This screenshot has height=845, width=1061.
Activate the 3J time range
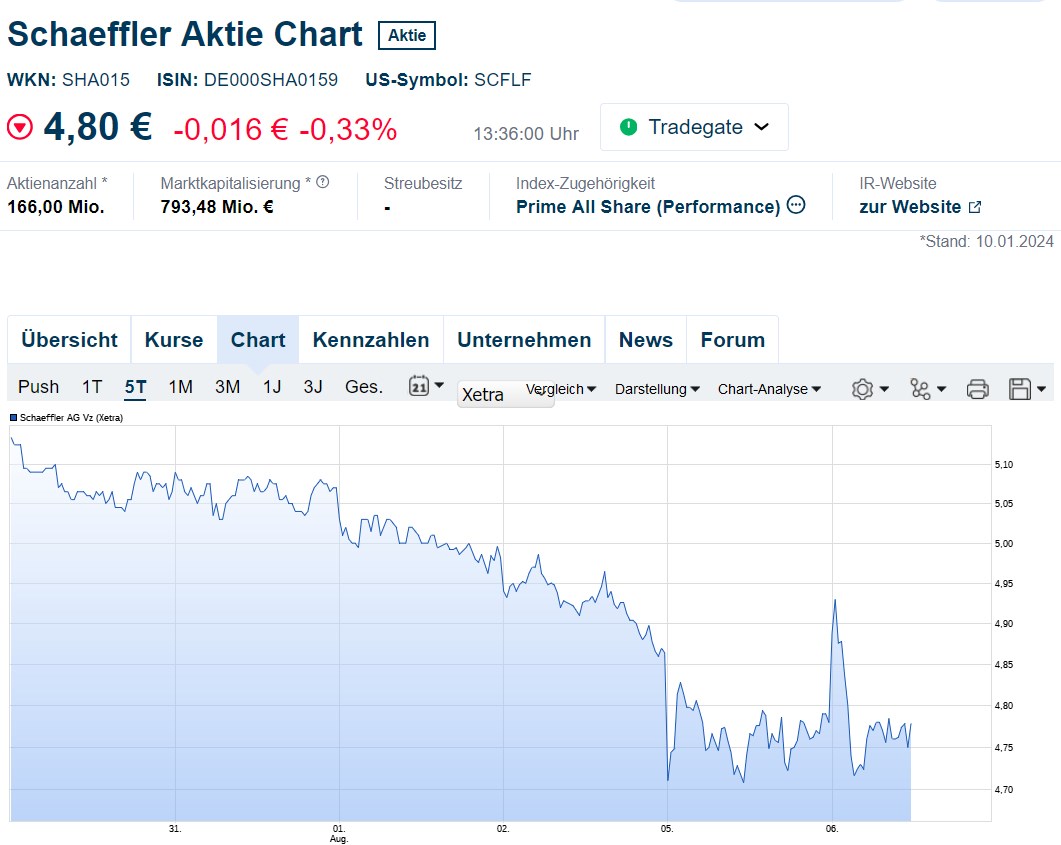[x=312, y=386]
